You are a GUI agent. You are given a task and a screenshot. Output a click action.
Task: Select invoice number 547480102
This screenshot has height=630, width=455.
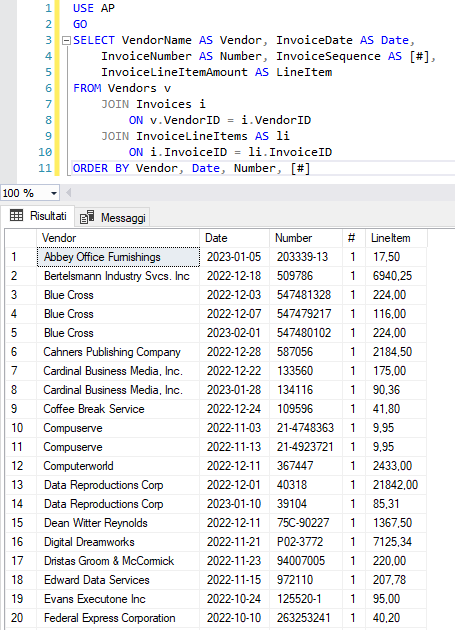coord(305,333)
